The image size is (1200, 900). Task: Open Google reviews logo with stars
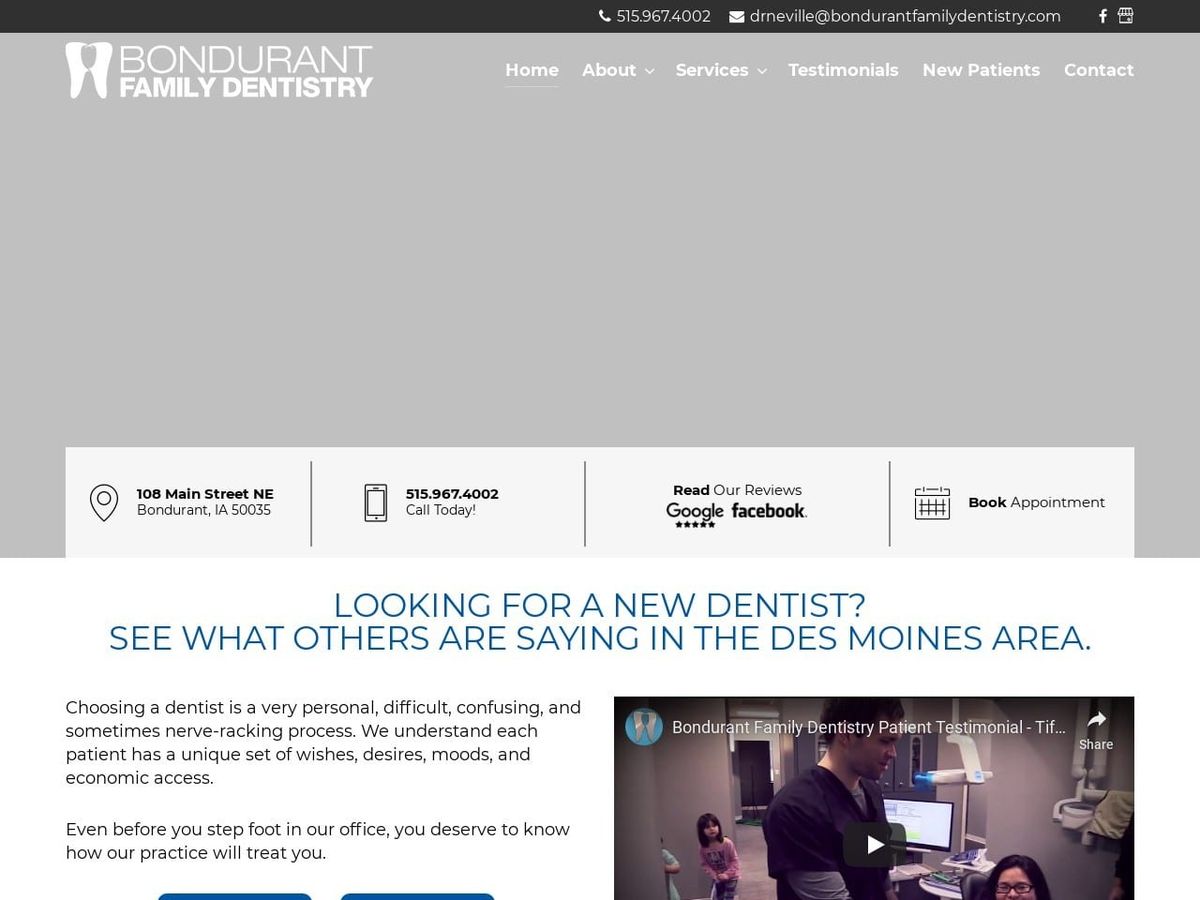tap(695, 514)
